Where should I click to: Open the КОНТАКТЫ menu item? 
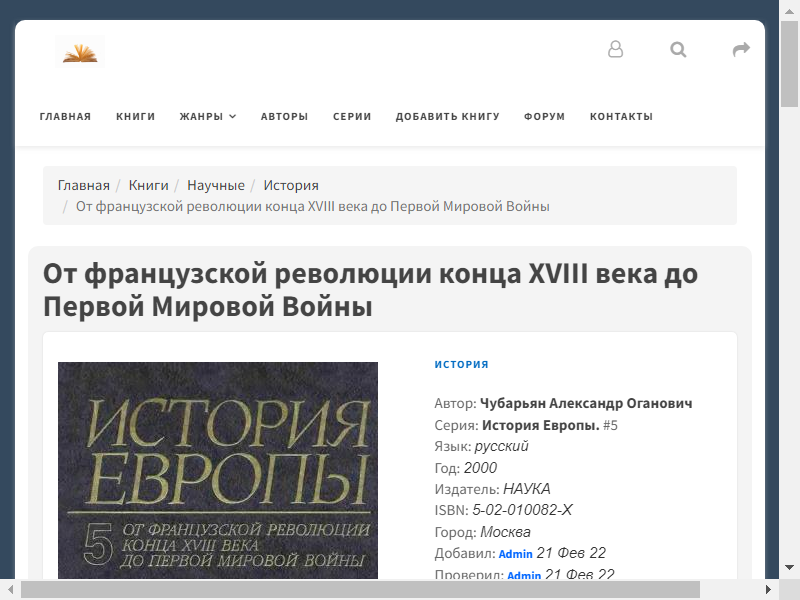(621, 116)
